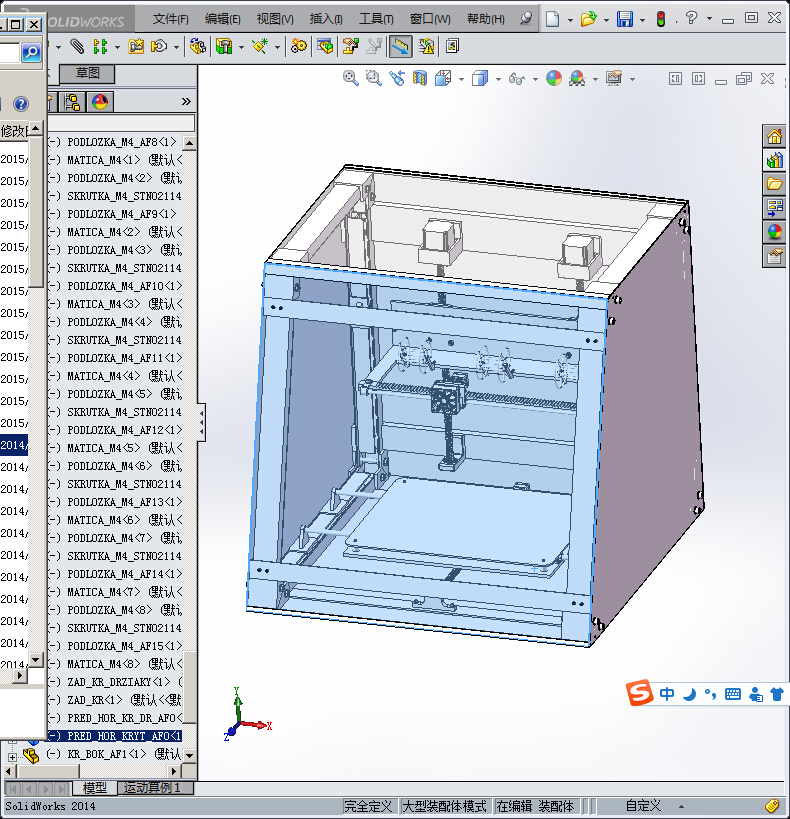This screenshot has height=819, width=790.
Task: Click the Hide/Show Items glasses icon
Action: point(517,79)
